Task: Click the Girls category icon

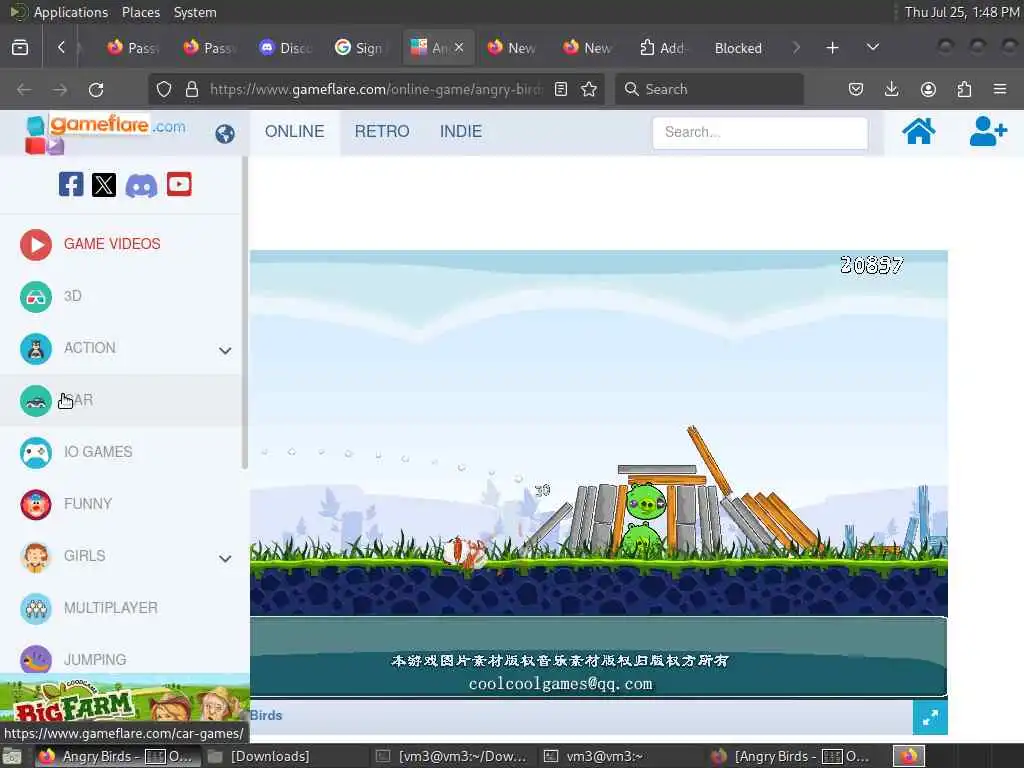Action: pos(36,556)
